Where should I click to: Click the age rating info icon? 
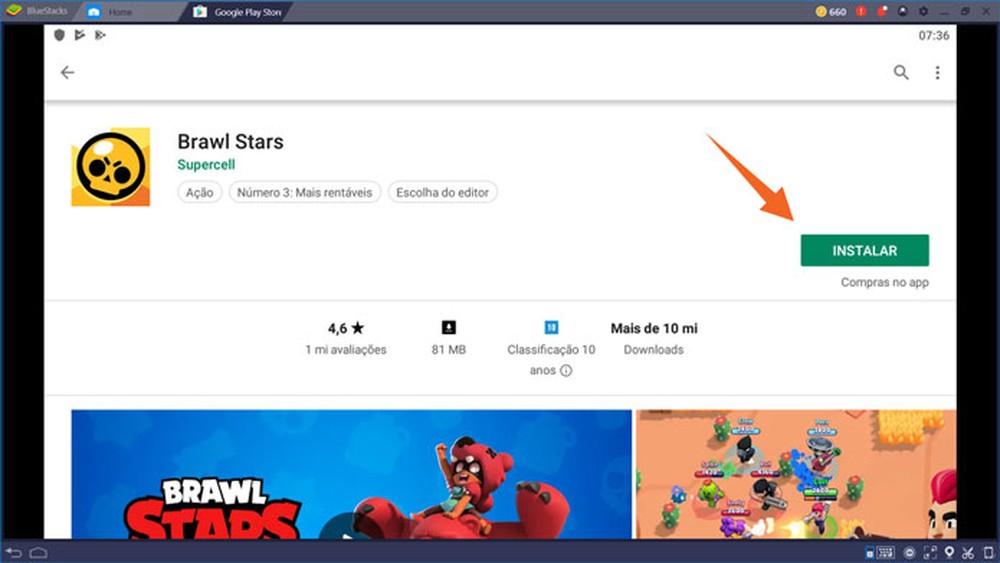[566, 370]
